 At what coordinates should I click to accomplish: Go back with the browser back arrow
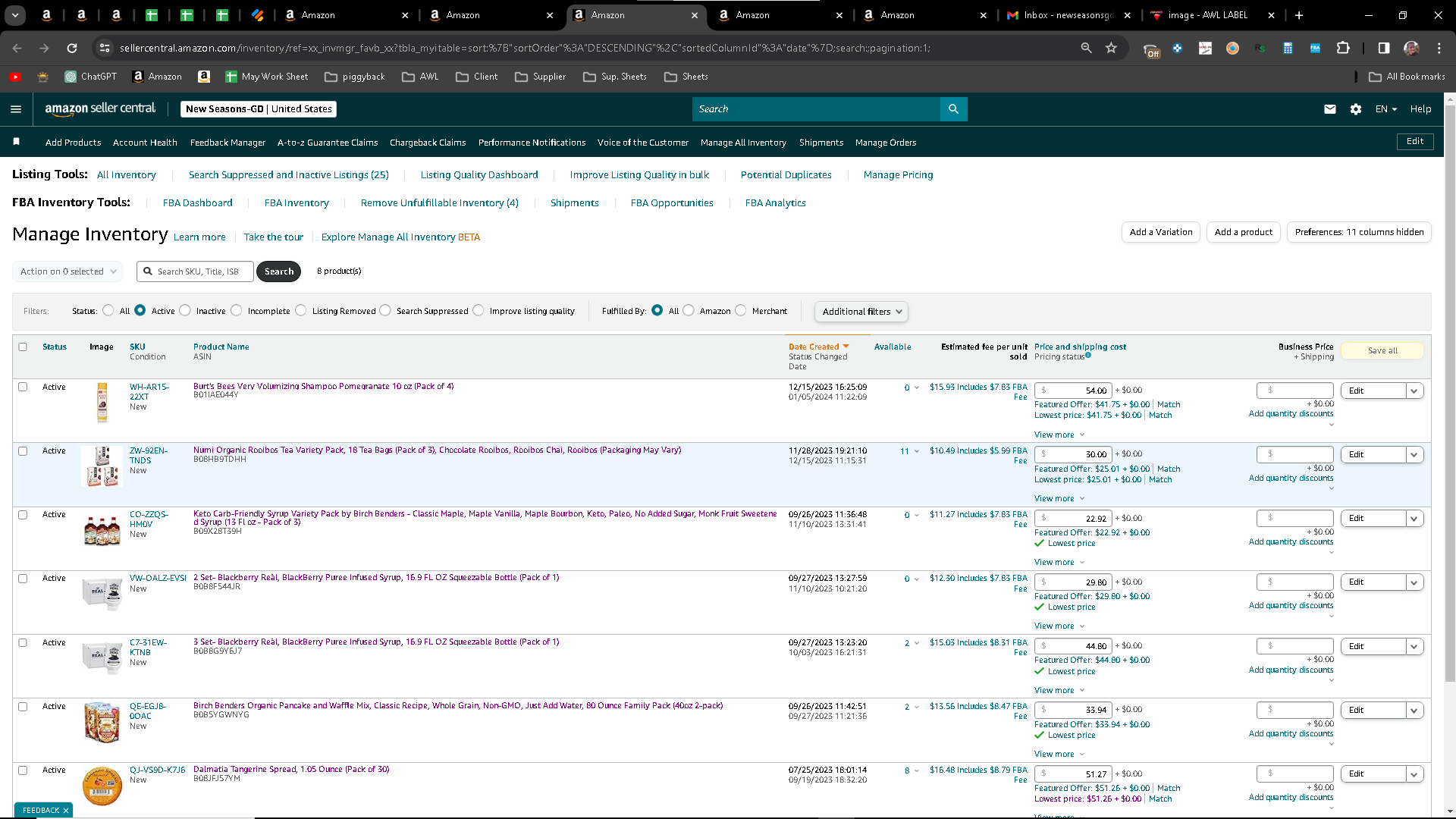[x=17, y=48]
